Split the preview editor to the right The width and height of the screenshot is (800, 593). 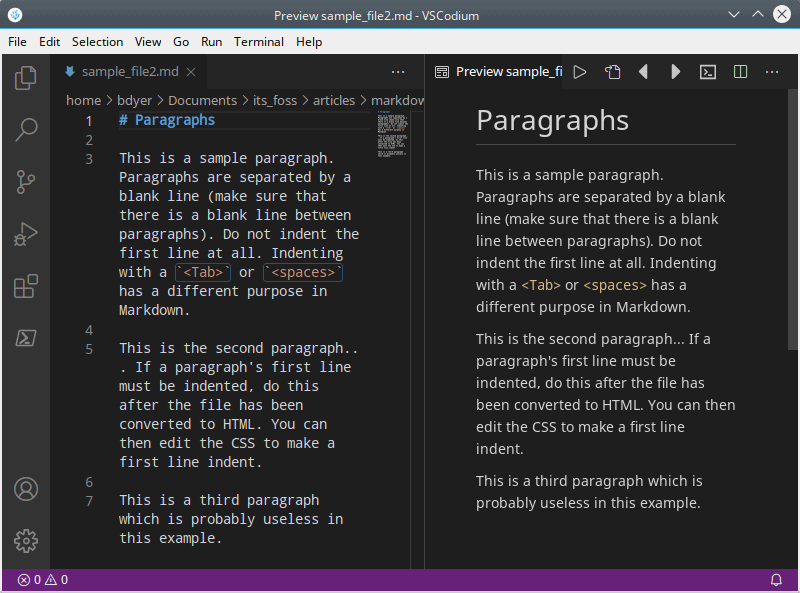point(740,72)
